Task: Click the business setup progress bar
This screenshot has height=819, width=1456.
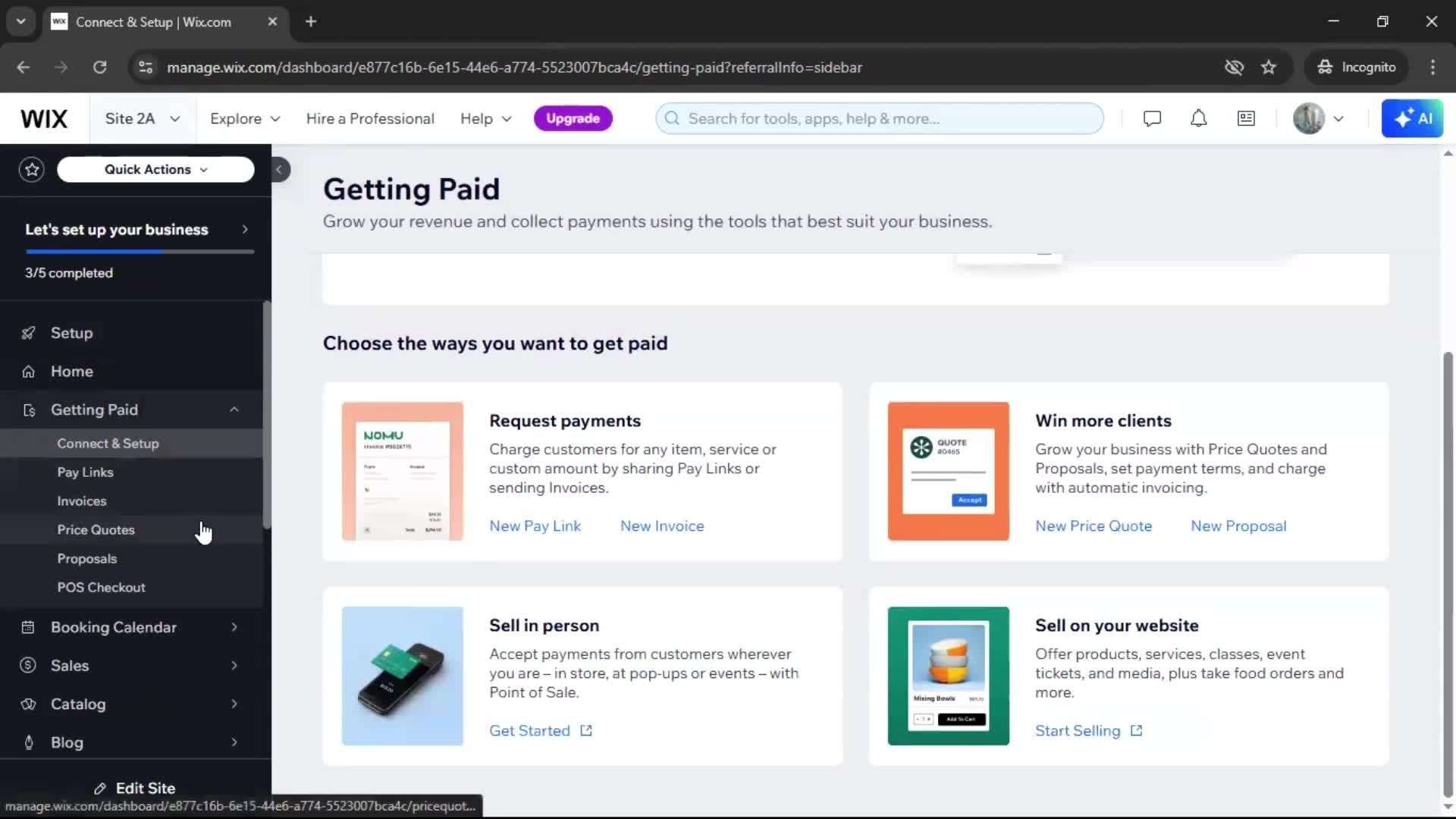Action: coord(140,251)
